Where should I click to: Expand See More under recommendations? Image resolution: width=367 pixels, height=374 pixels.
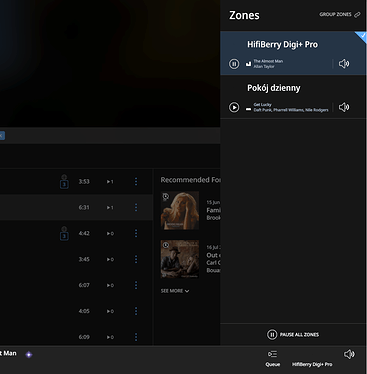175,291
